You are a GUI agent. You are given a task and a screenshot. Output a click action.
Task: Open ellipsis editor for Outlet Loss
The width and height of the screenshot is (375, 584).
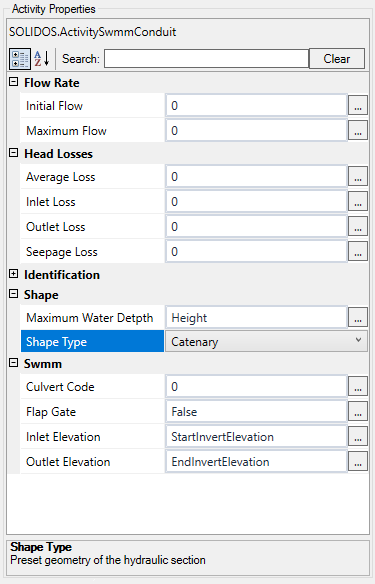[x=358, y=226]
